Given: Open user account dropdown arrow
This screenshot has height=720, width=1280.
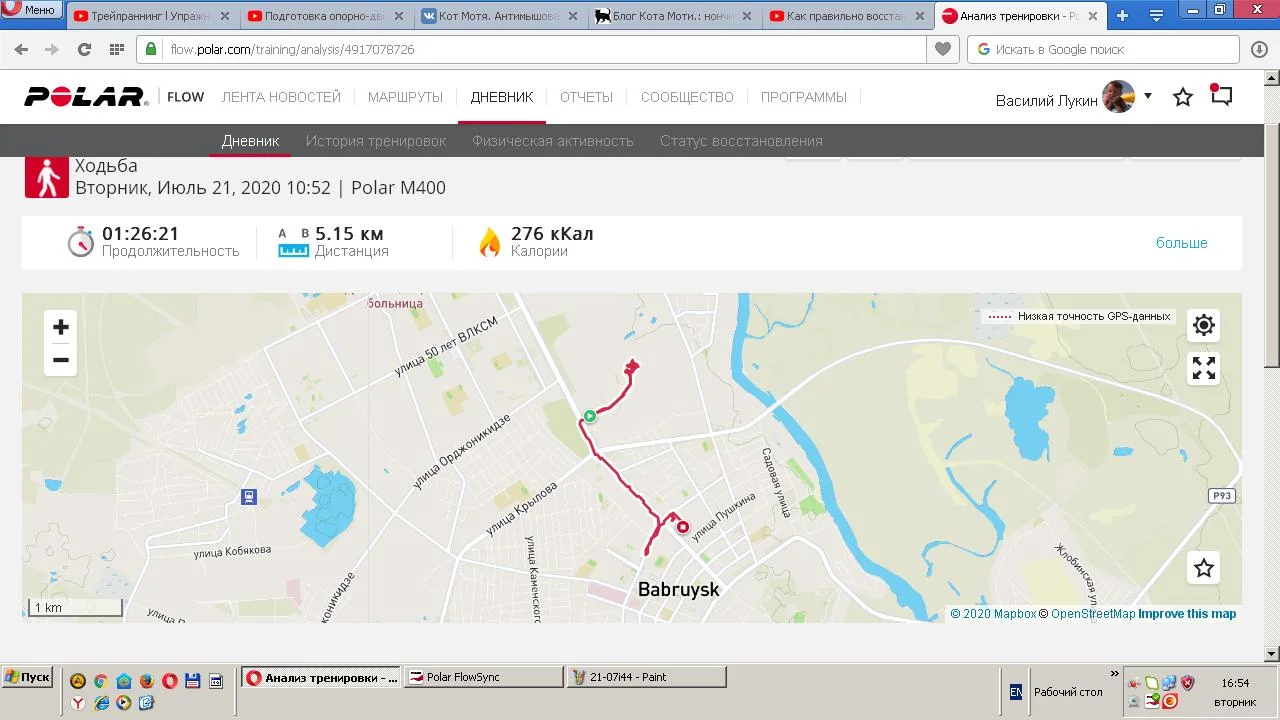Looking at the screenshot, I should click(1148, 96).
